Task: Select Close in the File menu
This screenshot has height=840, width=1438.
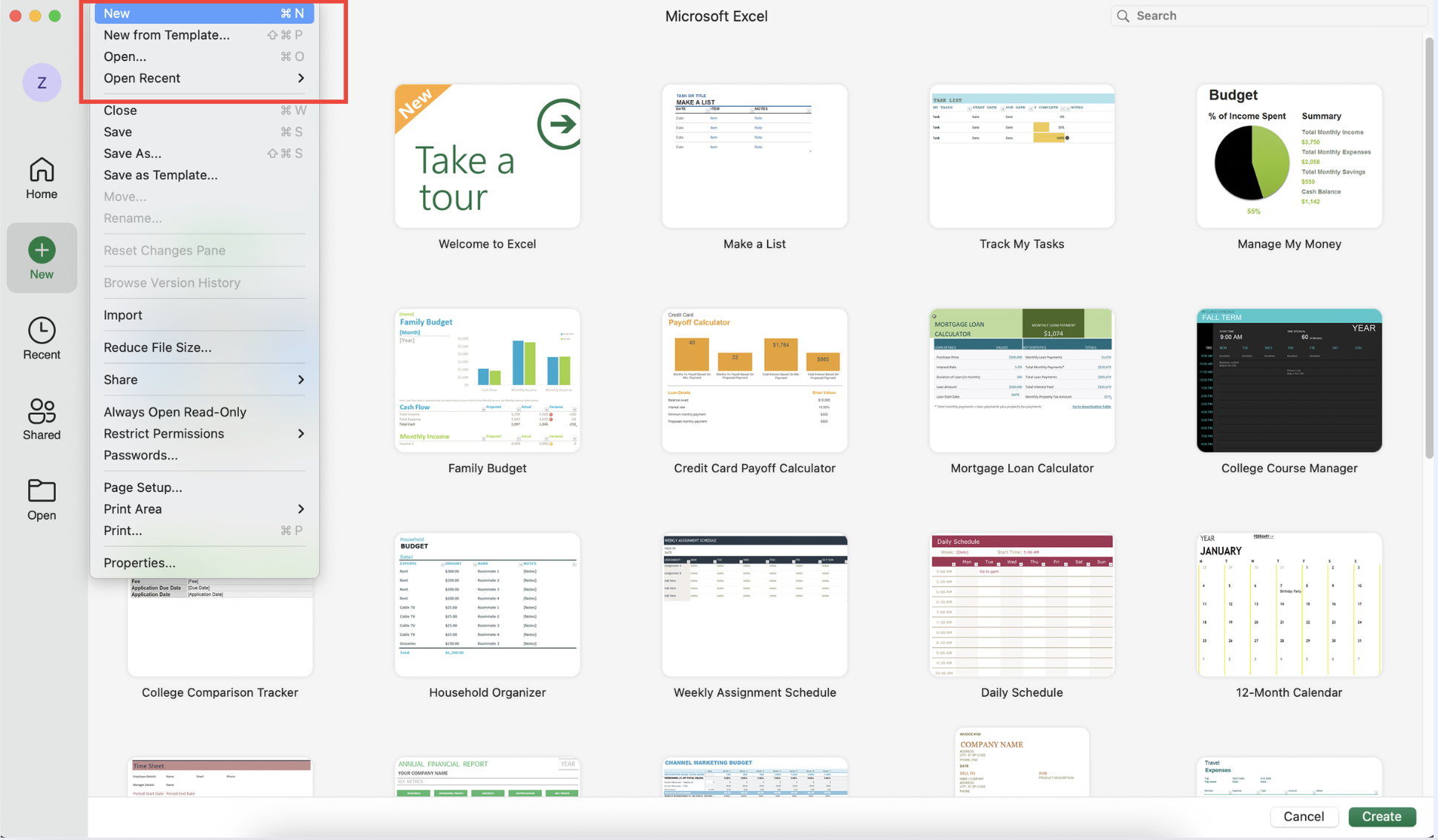Action: click(x=204, y=111)
